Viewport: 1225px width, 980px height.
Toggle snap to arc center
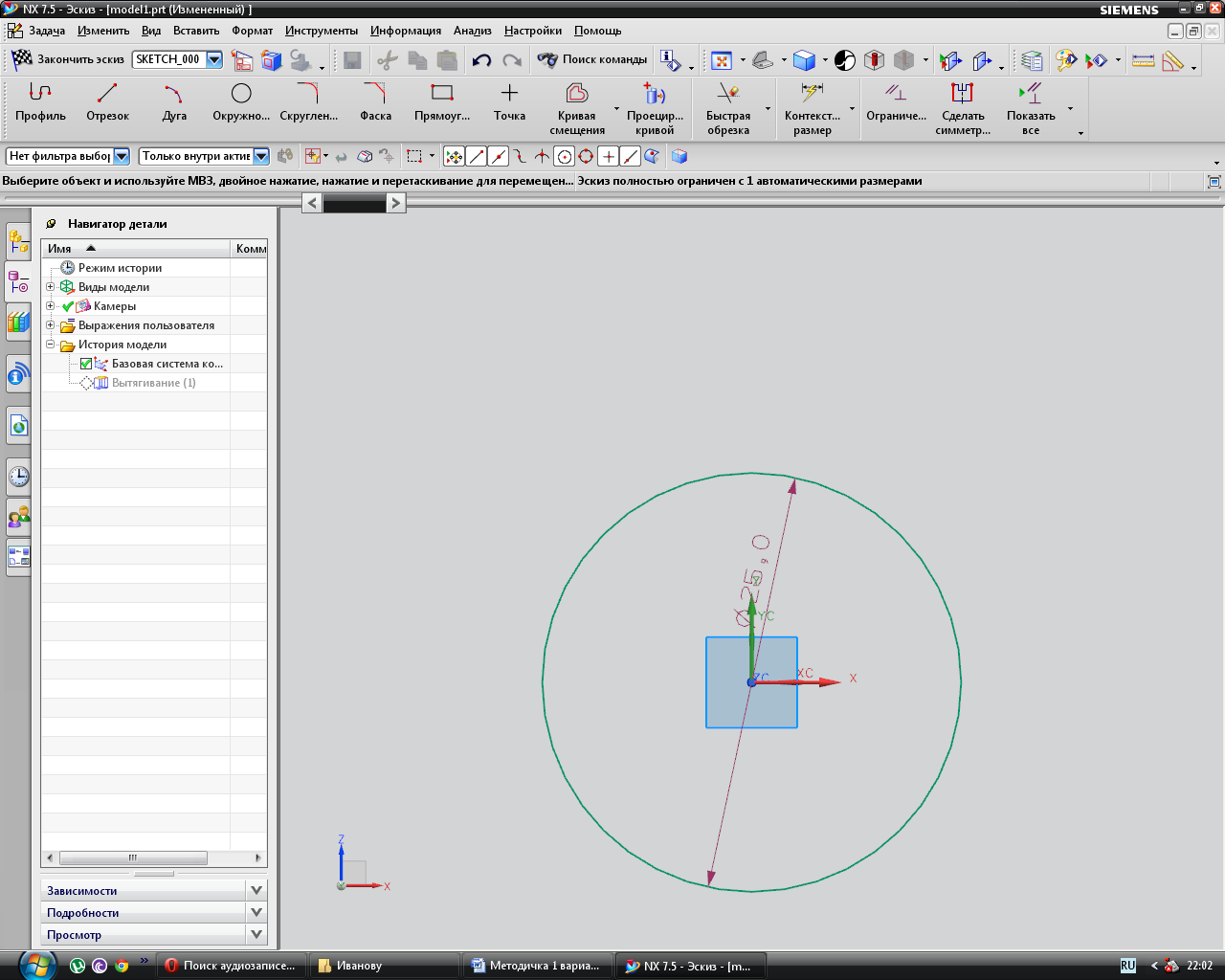[x=564, y=156]
